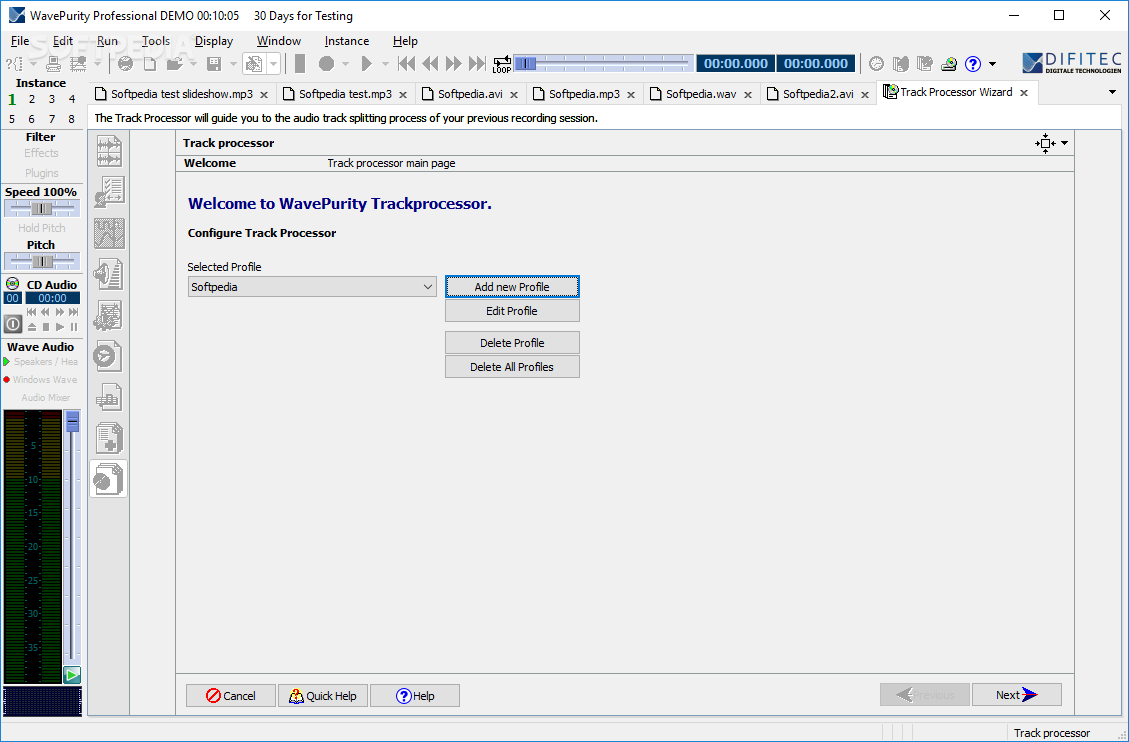This screenshot has height=742, width=1129.
Task: Open the dropdown arrow beside save icon
Action: (233, 64)
